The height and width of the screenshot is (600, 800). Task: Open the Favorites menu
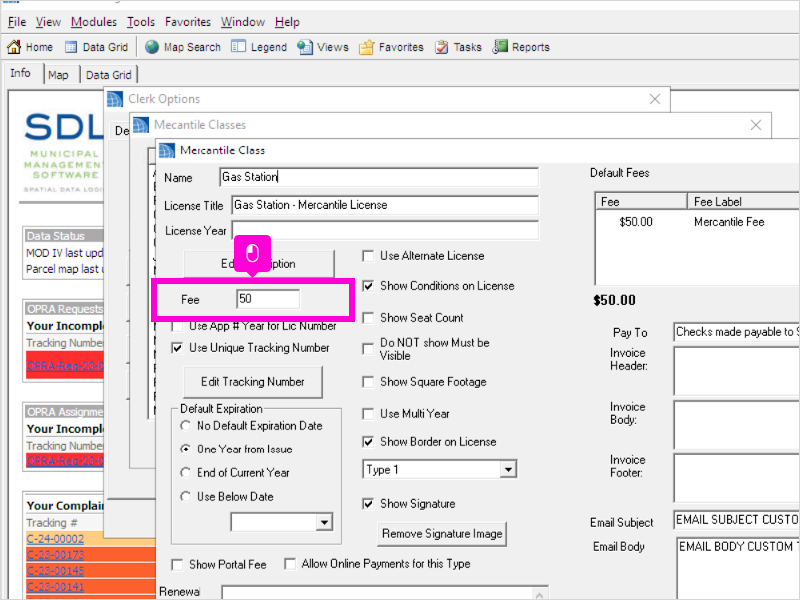(x=188, y=22)
